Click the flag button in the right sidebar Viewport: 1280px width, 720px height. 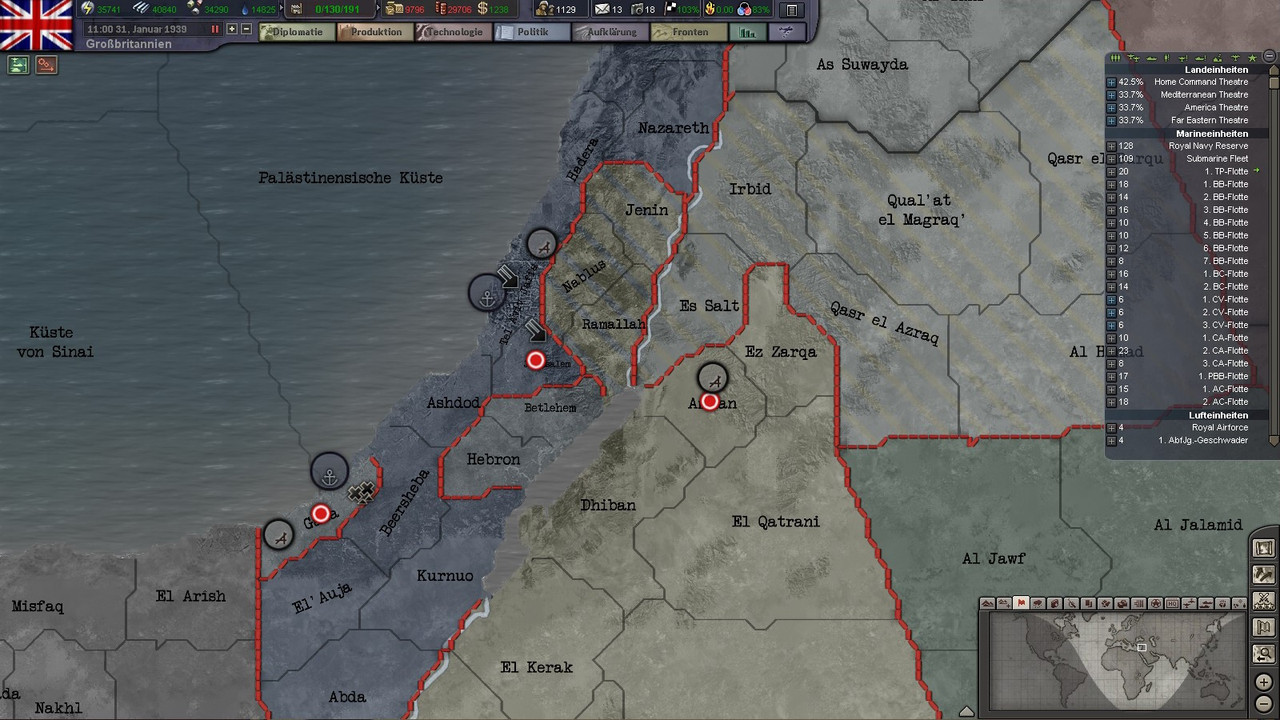pos(1264,628)
